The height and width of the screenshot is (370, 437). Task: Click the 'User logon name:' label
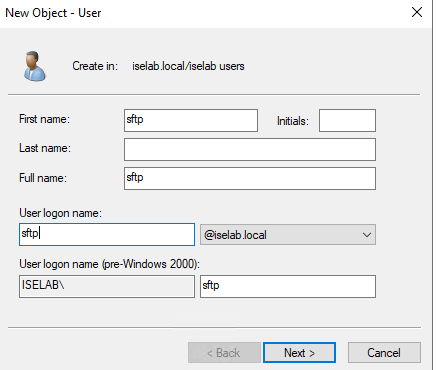coord(60,213)
